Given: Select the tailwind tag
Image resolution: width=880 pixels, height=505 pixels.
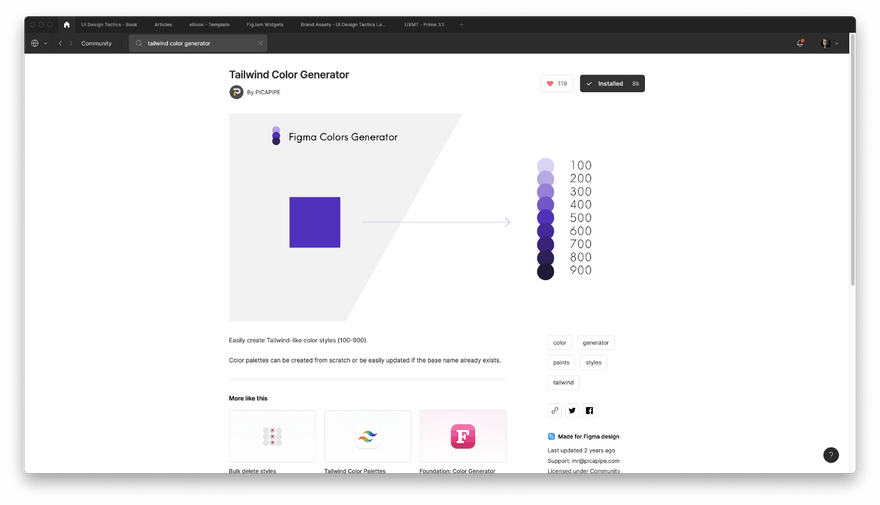Looking at the screenshot, I should coord(563,382).
